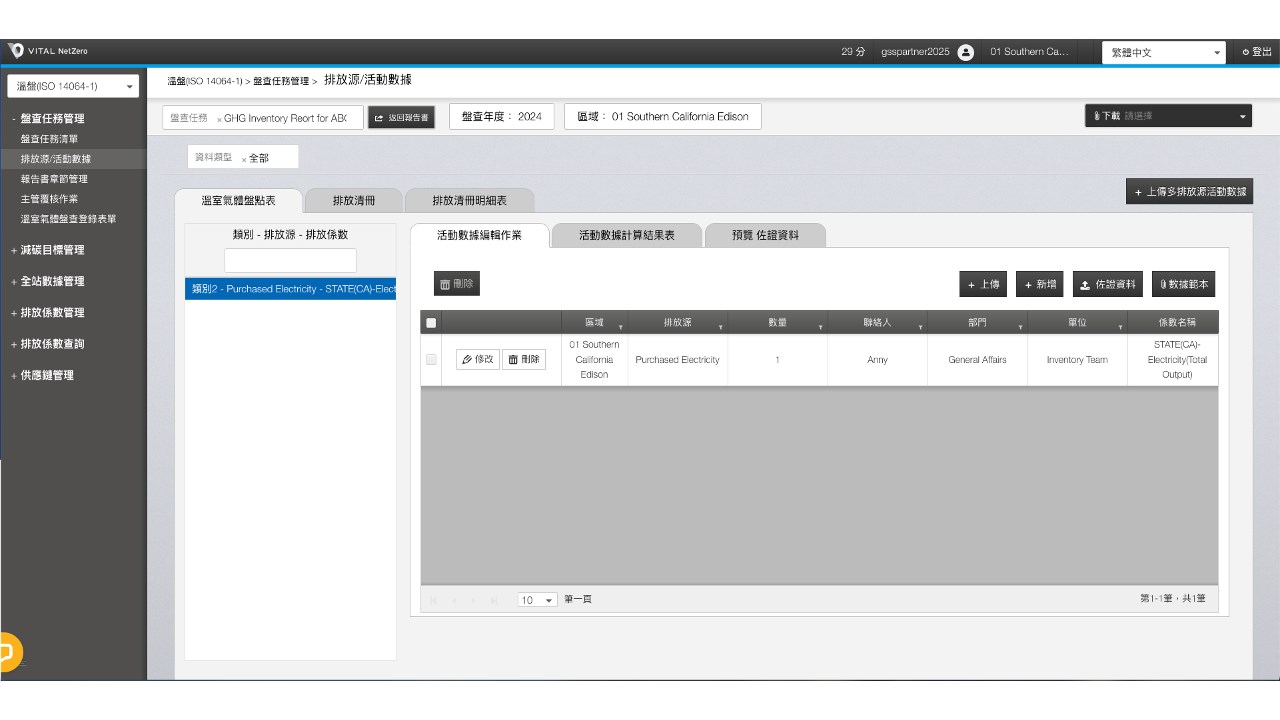This screenshot has height=720, width=1280.
Task: Switch to the 排放清冊明細表 tab
Action: 469,200
